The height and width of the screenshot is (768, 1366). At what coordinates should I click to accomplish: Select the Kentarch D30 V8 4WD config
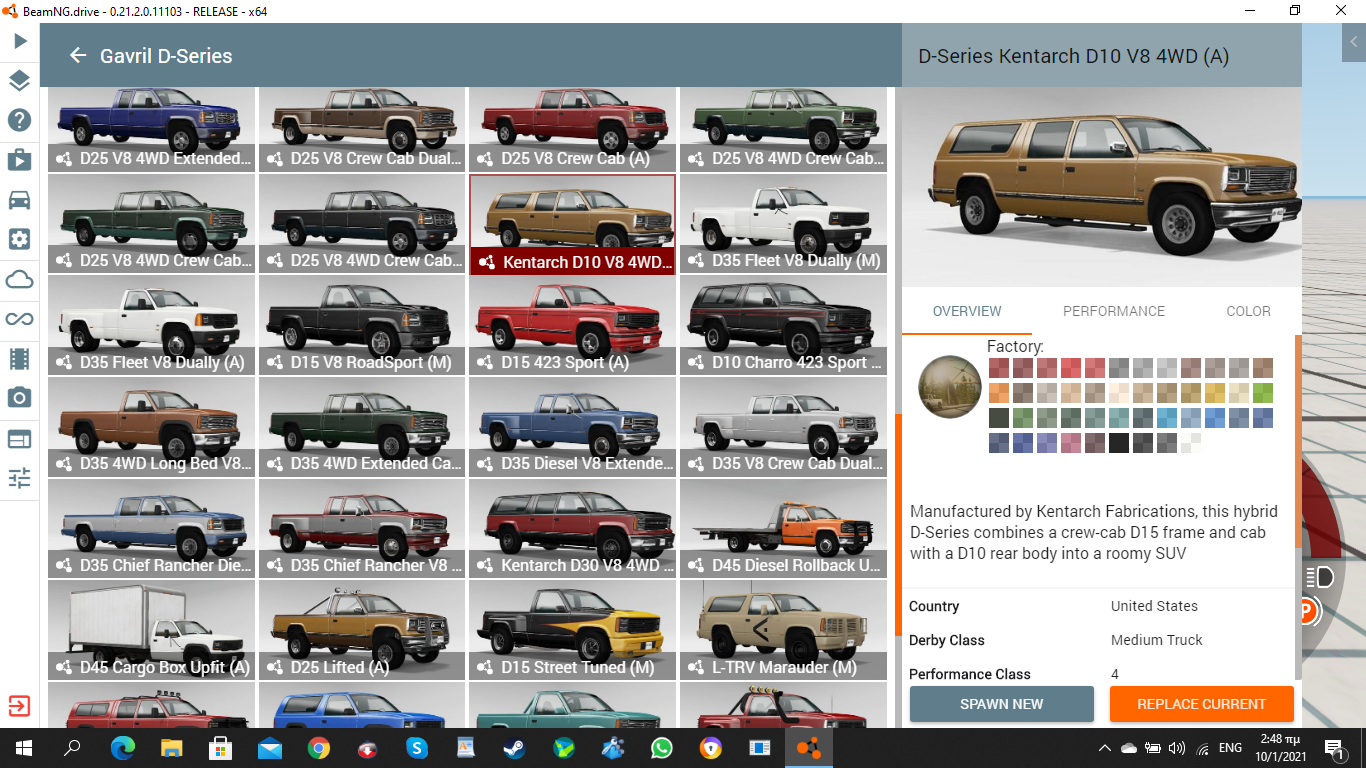point(573,528)
